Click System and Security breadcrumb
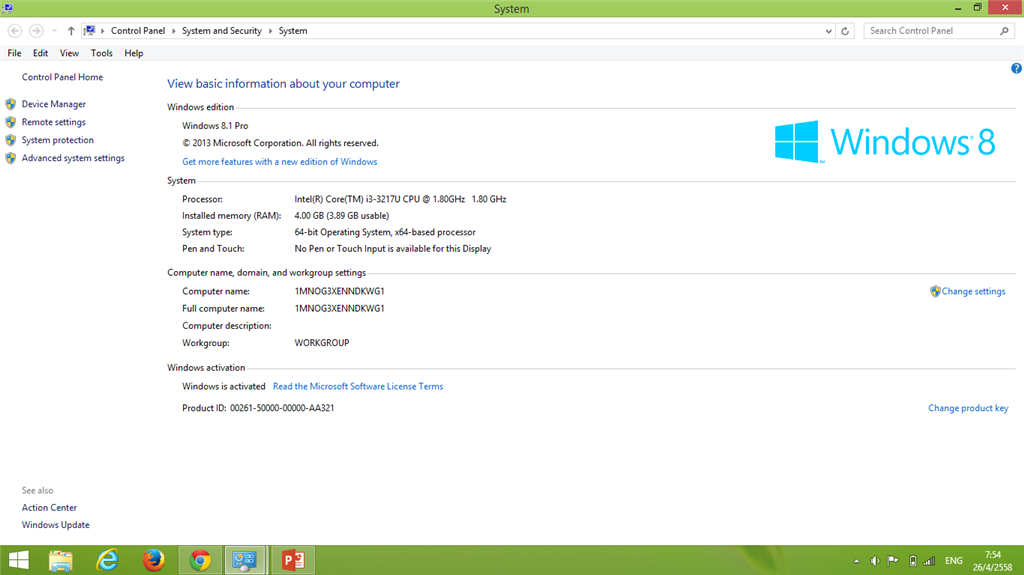 point(221,31)
